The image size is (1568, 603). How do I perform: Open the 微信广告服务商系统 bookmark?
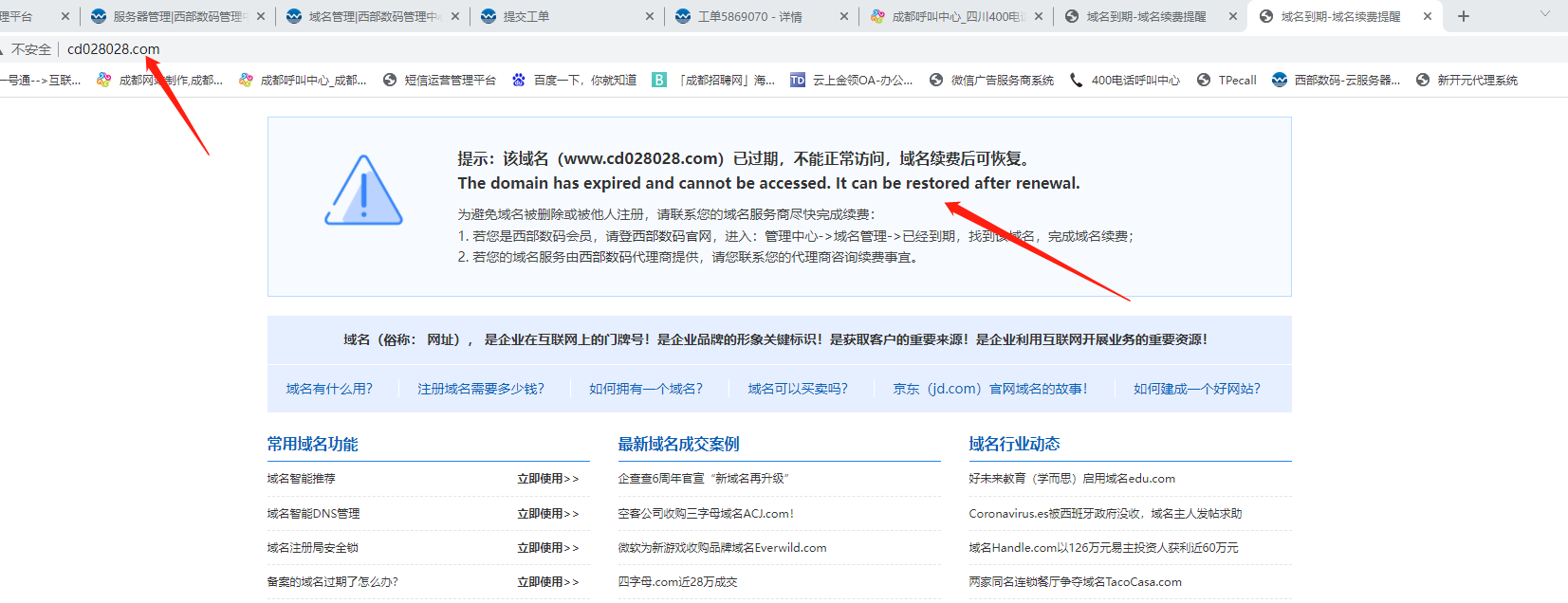(x=991, y=81)
